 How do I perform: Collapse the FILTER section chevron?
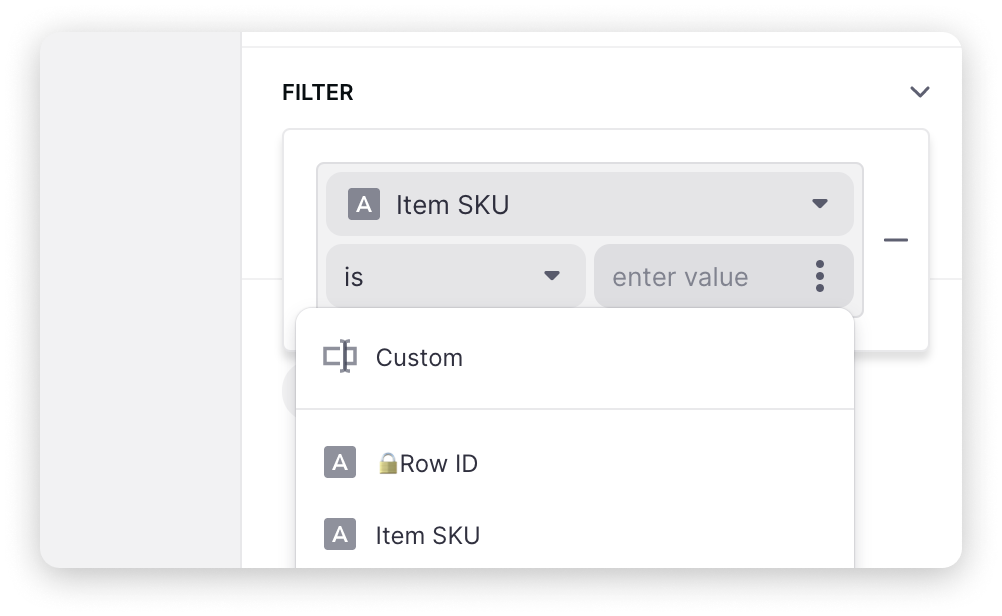919,92
